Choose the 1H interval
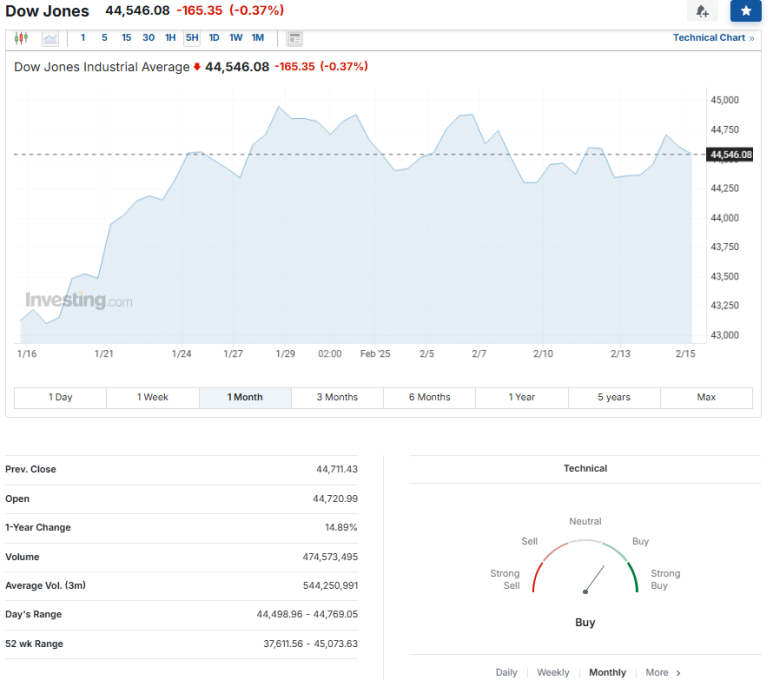Viewport: 773px width, 680px height. point(170,38)
